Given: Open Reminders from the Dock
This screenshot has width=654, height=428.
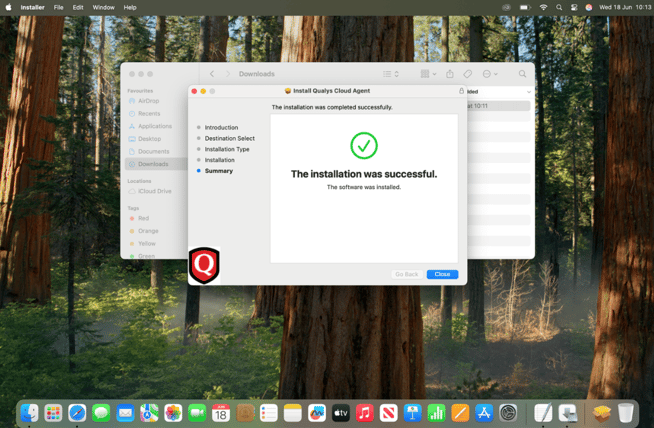Looking at the screenshot, I should click(x=269, y=413).
